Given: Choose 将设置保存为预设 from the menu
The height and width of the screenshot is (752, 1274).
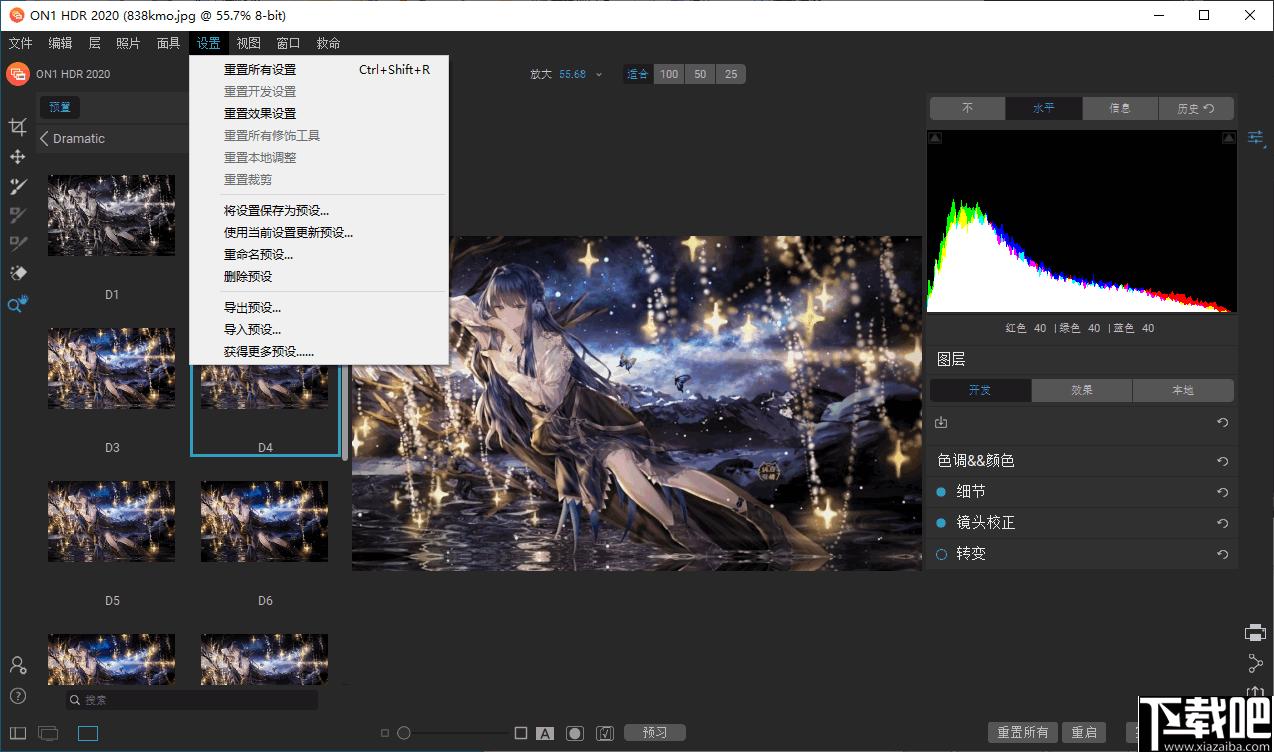Looking at the screenshot, I should (x=276, y=211).
